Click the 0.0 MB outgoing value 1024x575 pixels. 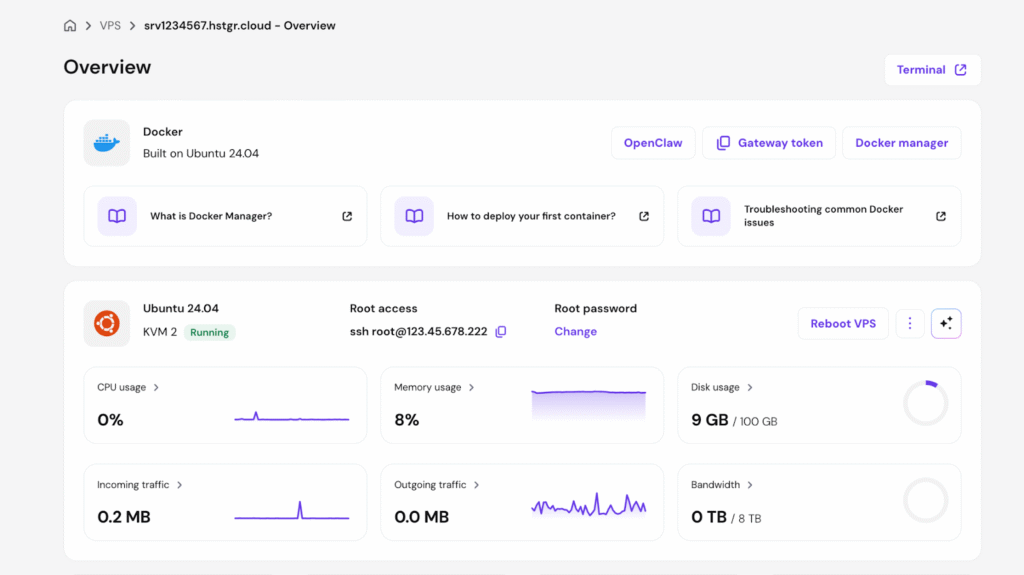coord(421,518)
